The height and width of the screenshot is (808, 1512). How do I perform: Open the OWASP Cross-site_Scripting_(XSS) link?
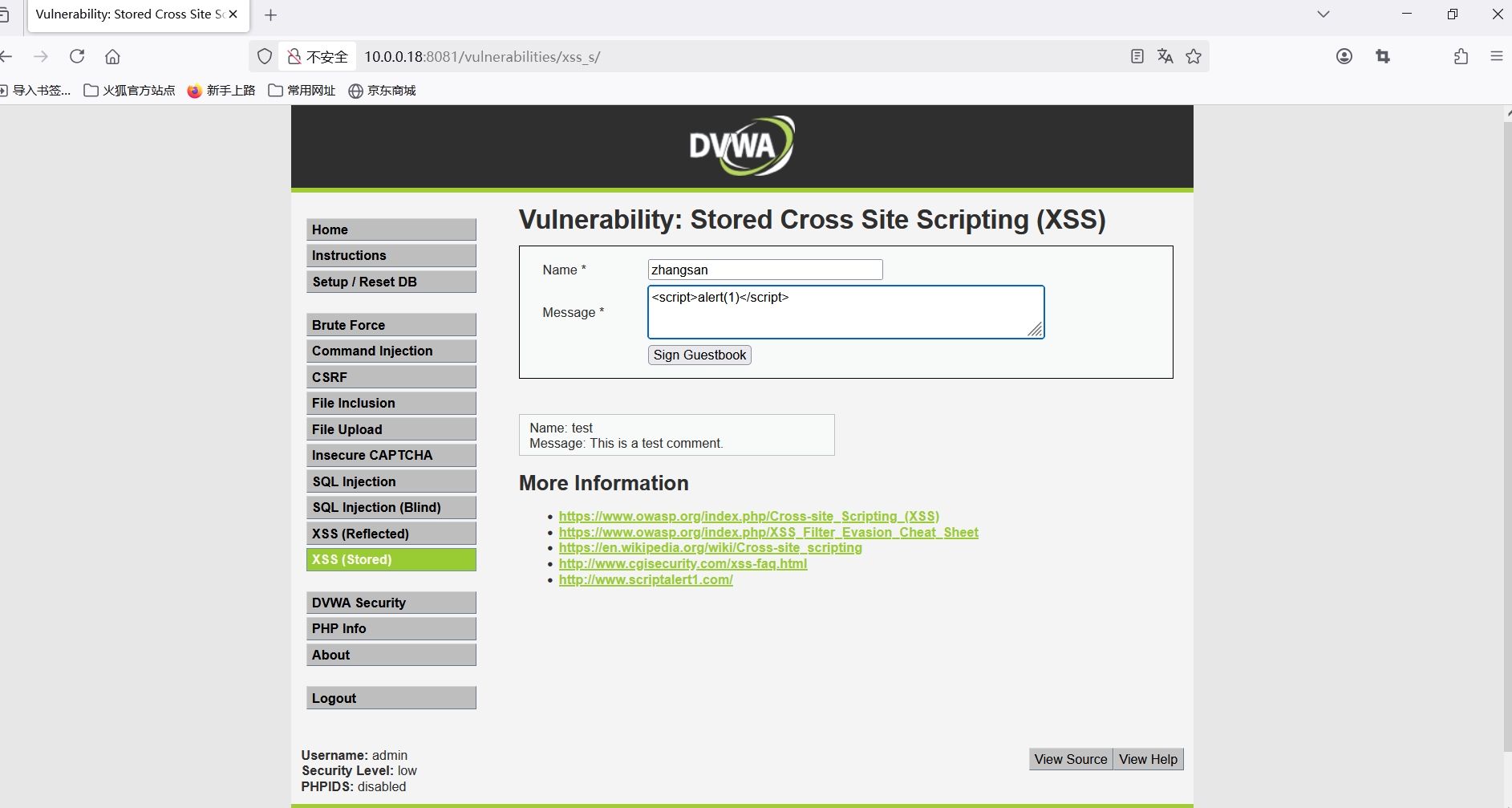point(749,516)
